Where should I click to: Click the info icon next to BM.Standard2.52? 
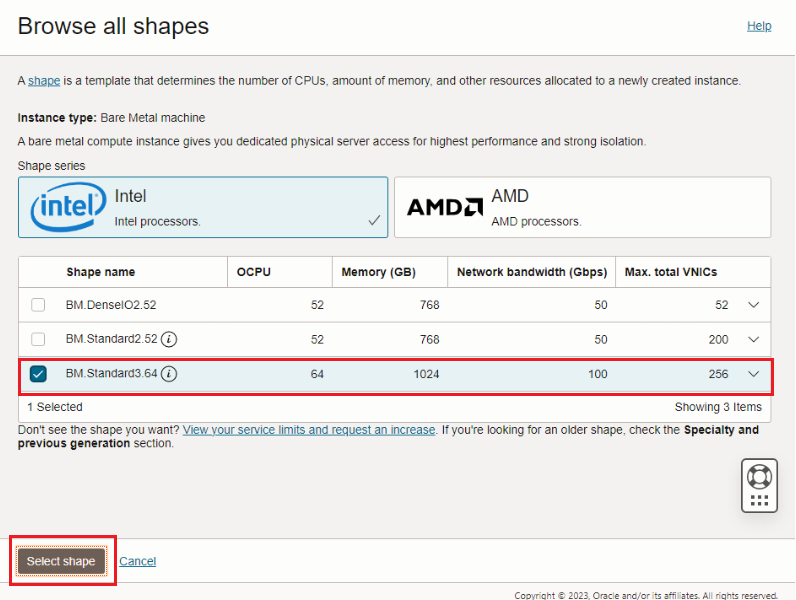point(170,339)
